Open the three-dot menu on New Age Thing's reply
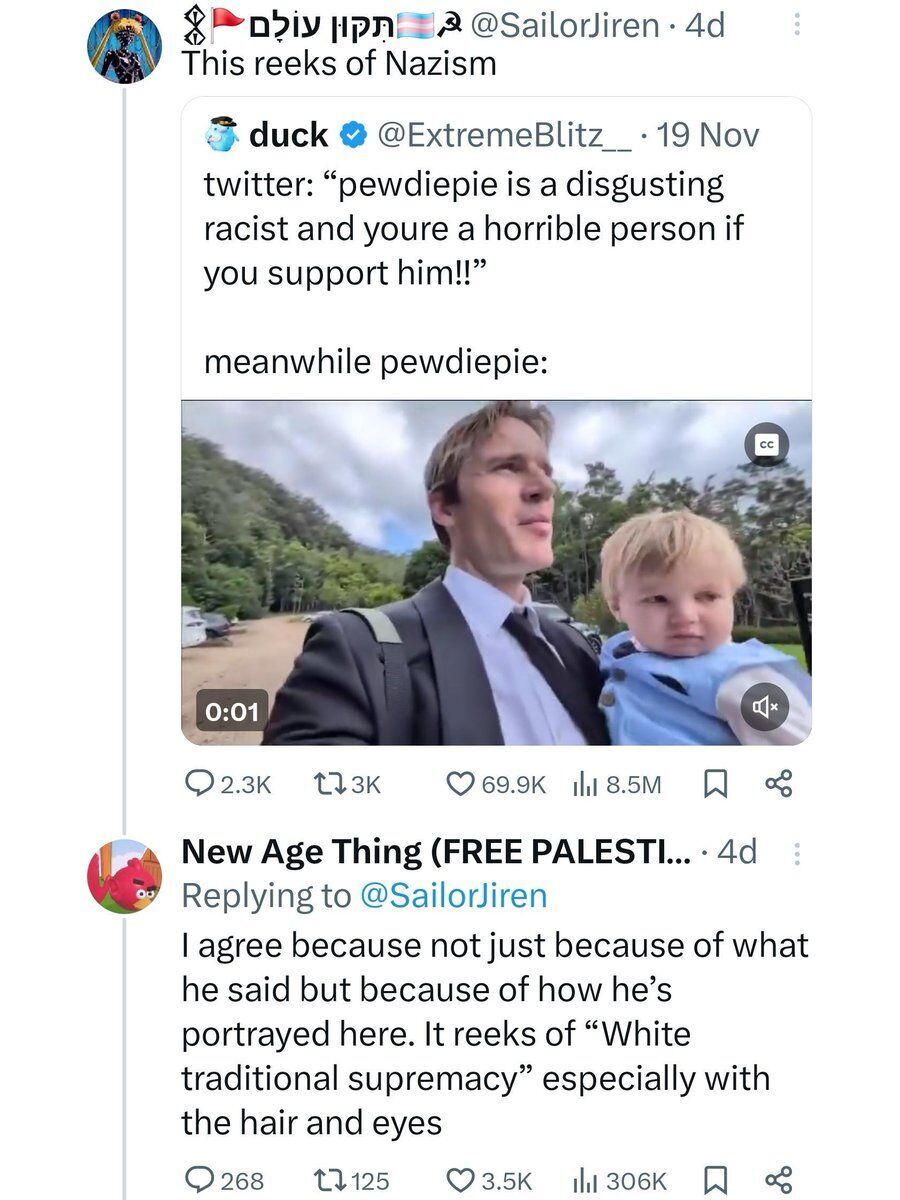The width and height of the screenshot is (900, 1200). tap(797, 853)
